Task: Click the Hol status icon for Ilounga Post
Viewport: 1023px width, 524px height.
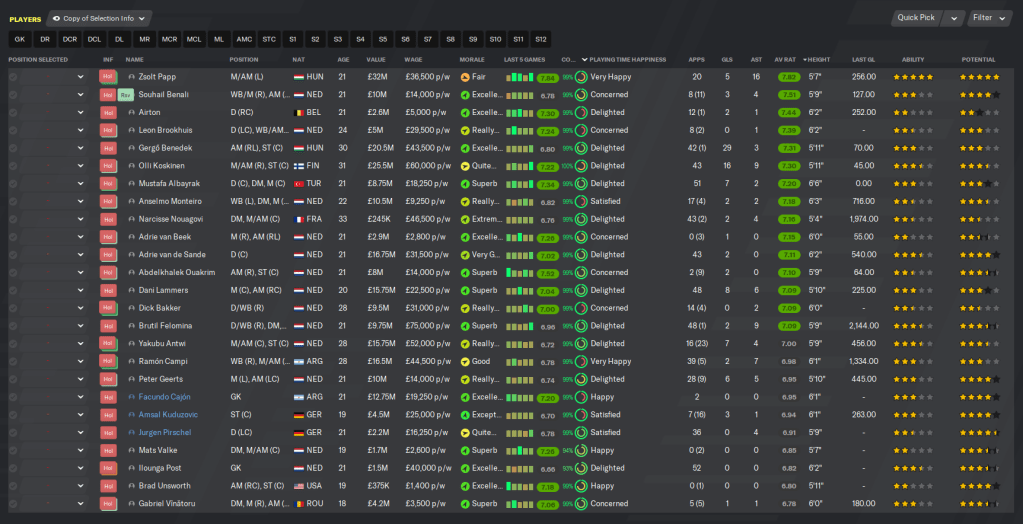Action: click(x=108, y=468)
